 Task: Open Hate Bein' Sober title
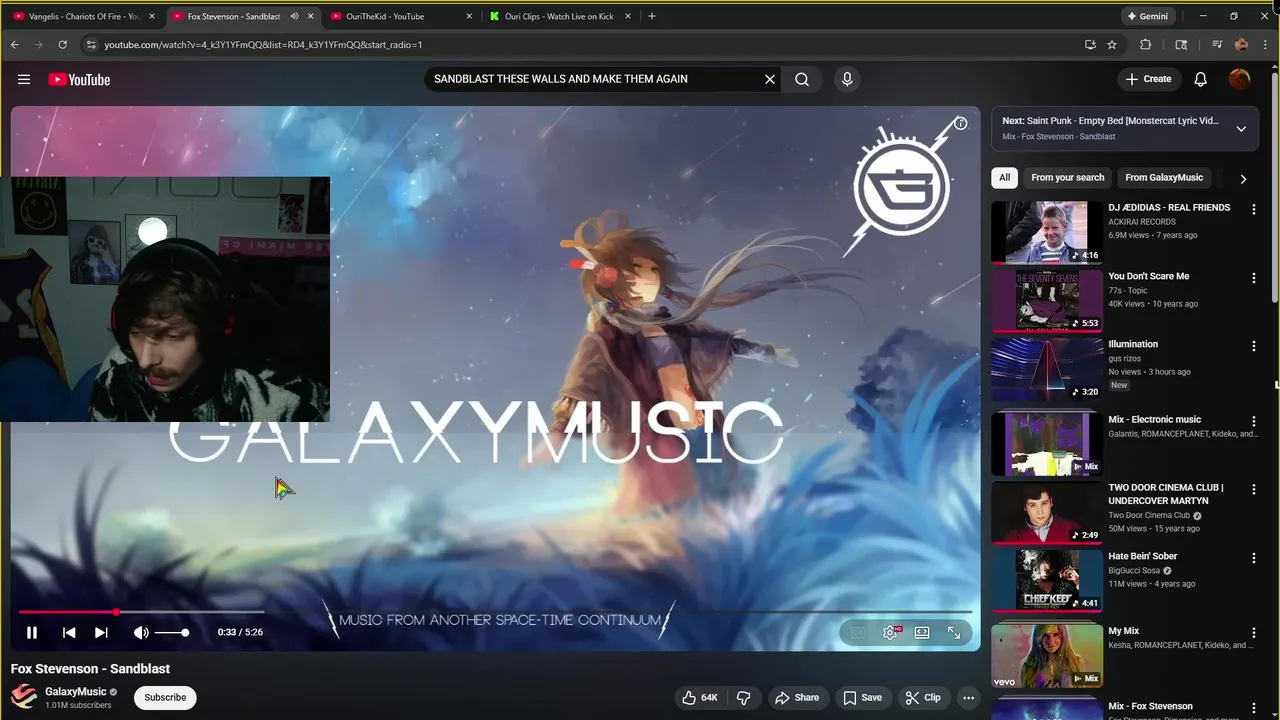click(x=1142, y=556)
